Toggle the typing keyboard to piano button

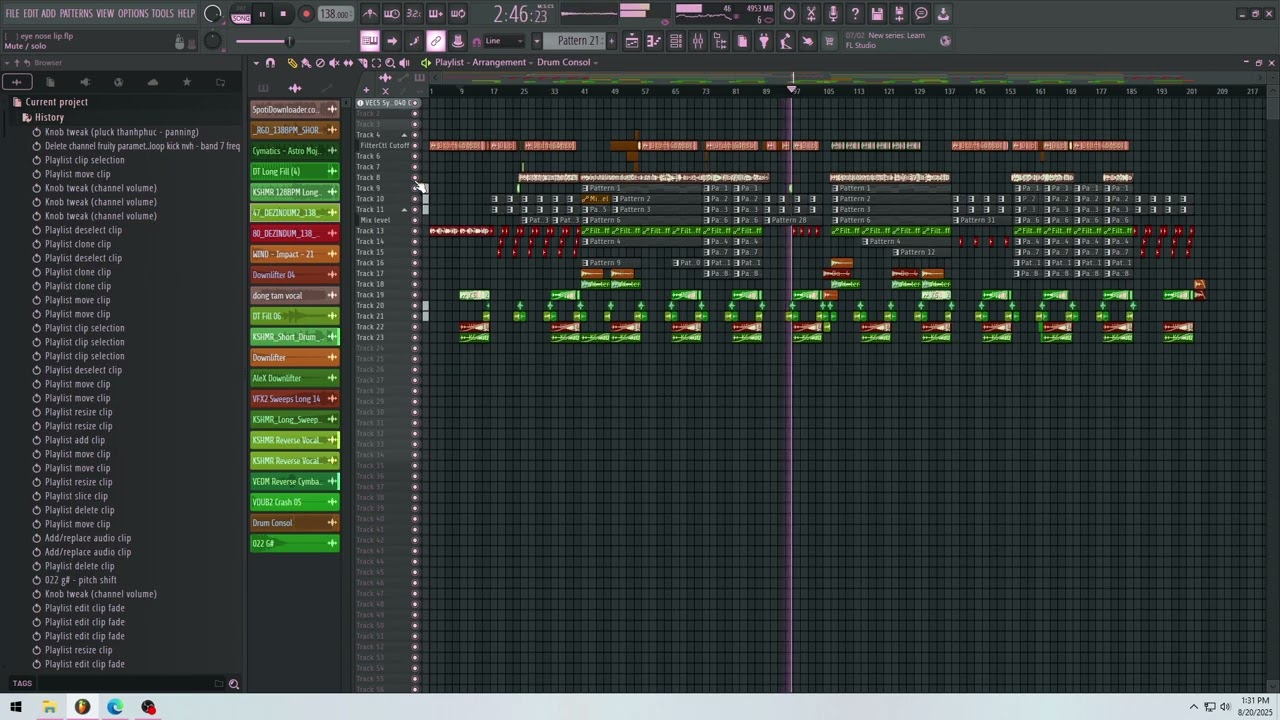click(369, 41)
